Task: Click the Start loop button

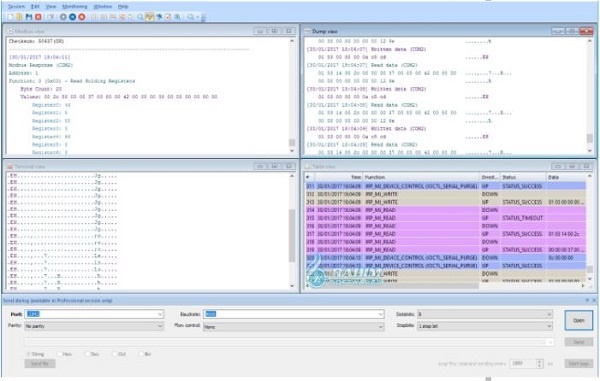Action: click(x=579, y=363)
